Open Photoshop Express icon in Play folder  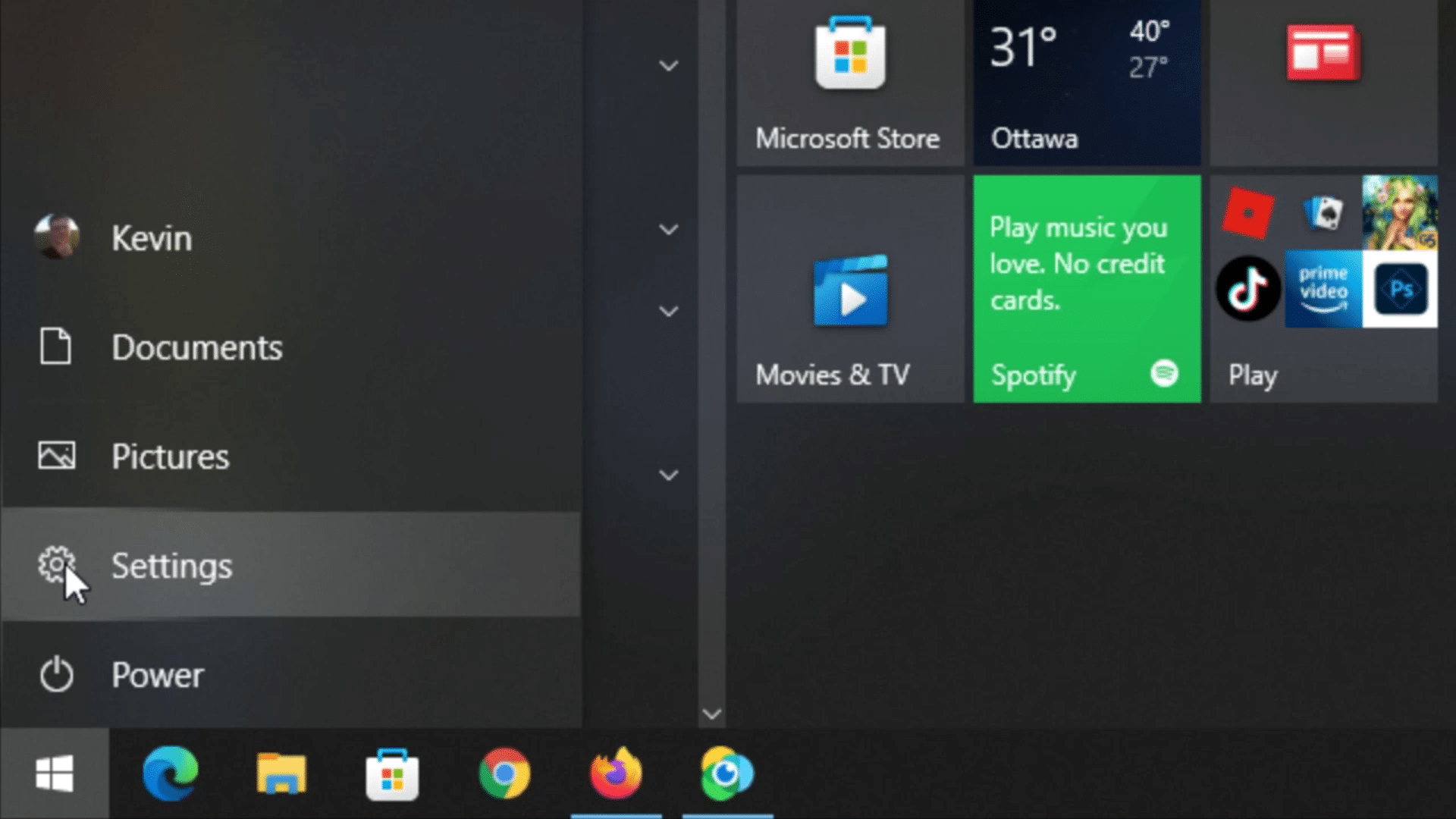(1400, 289)
